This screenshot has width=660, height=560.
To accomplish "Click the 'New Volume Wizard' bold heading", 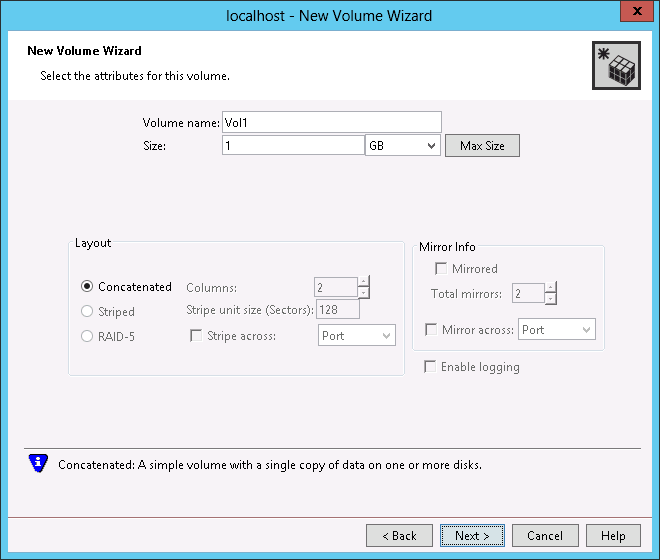I will (85, 51).
